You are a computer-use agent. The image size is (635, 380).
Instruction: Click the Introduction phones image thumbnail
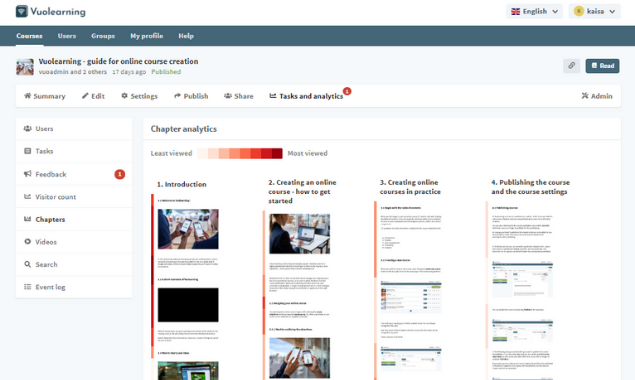[x=188, y=229]
